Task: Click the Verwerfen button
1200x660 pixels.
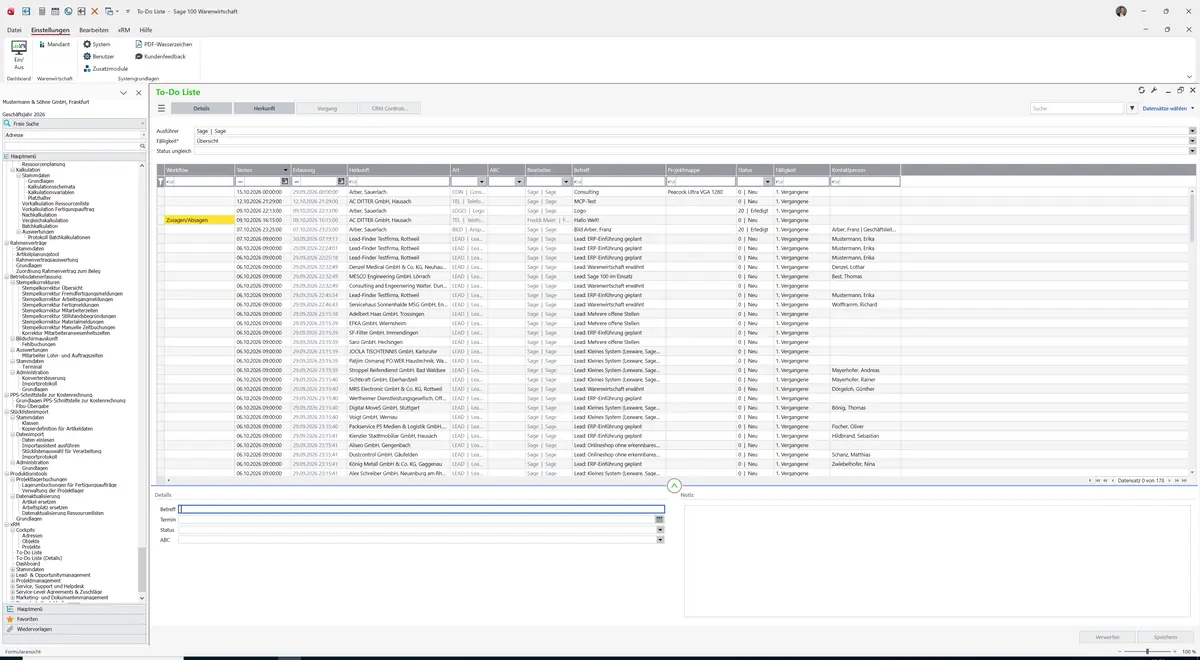Action: 1107,636
